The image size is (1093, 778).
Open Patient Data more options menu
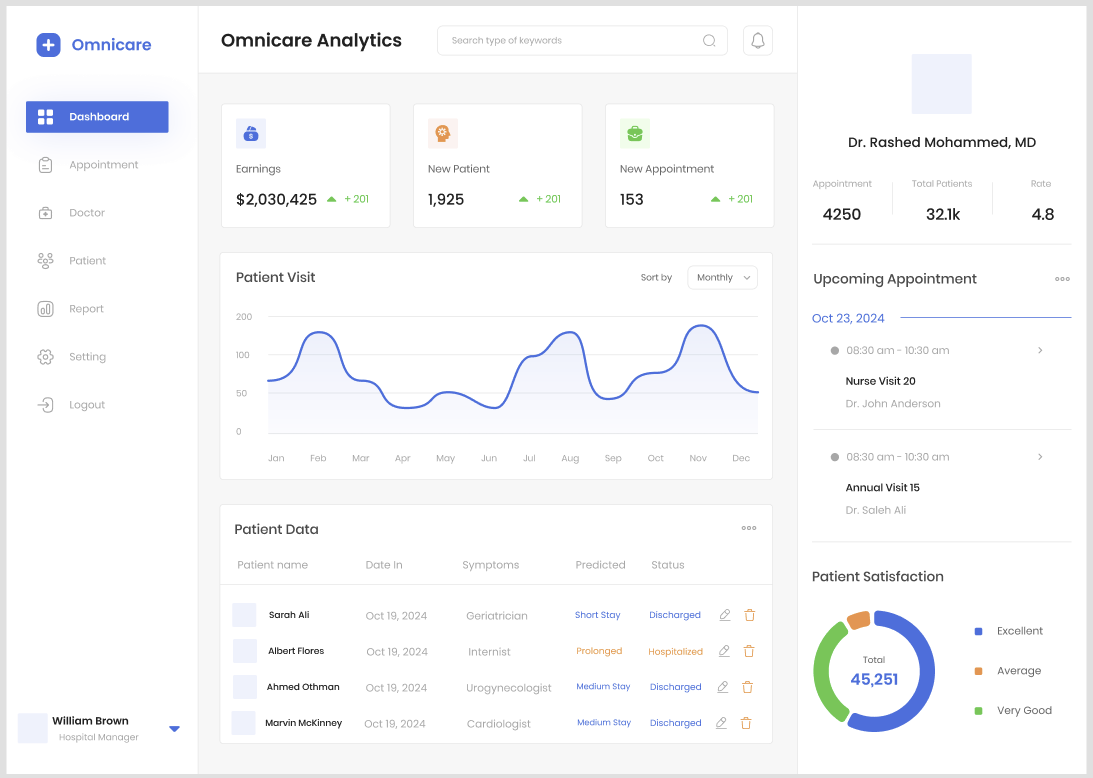pyautogui.click(x=749, y=528)
